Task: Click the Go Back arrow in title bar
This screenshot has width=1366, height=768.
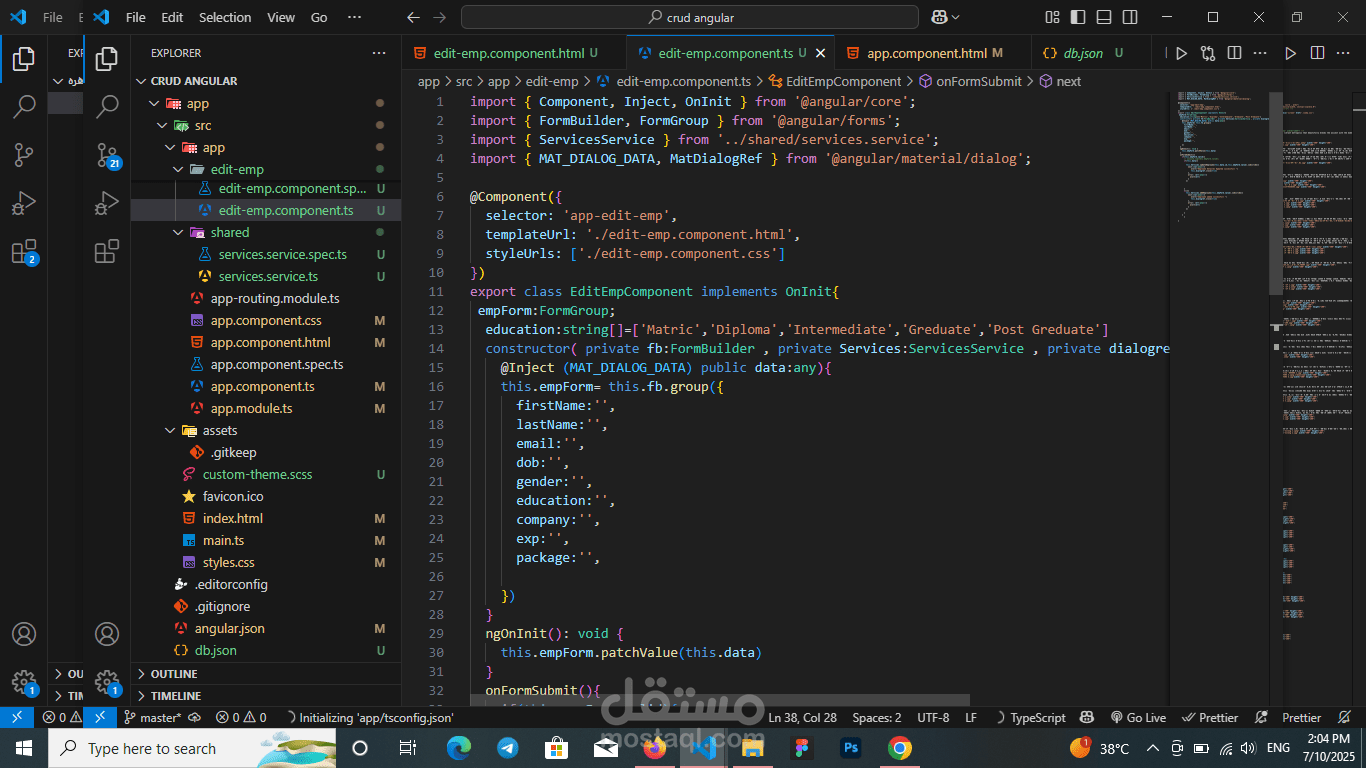Action: tap(414, 17)
